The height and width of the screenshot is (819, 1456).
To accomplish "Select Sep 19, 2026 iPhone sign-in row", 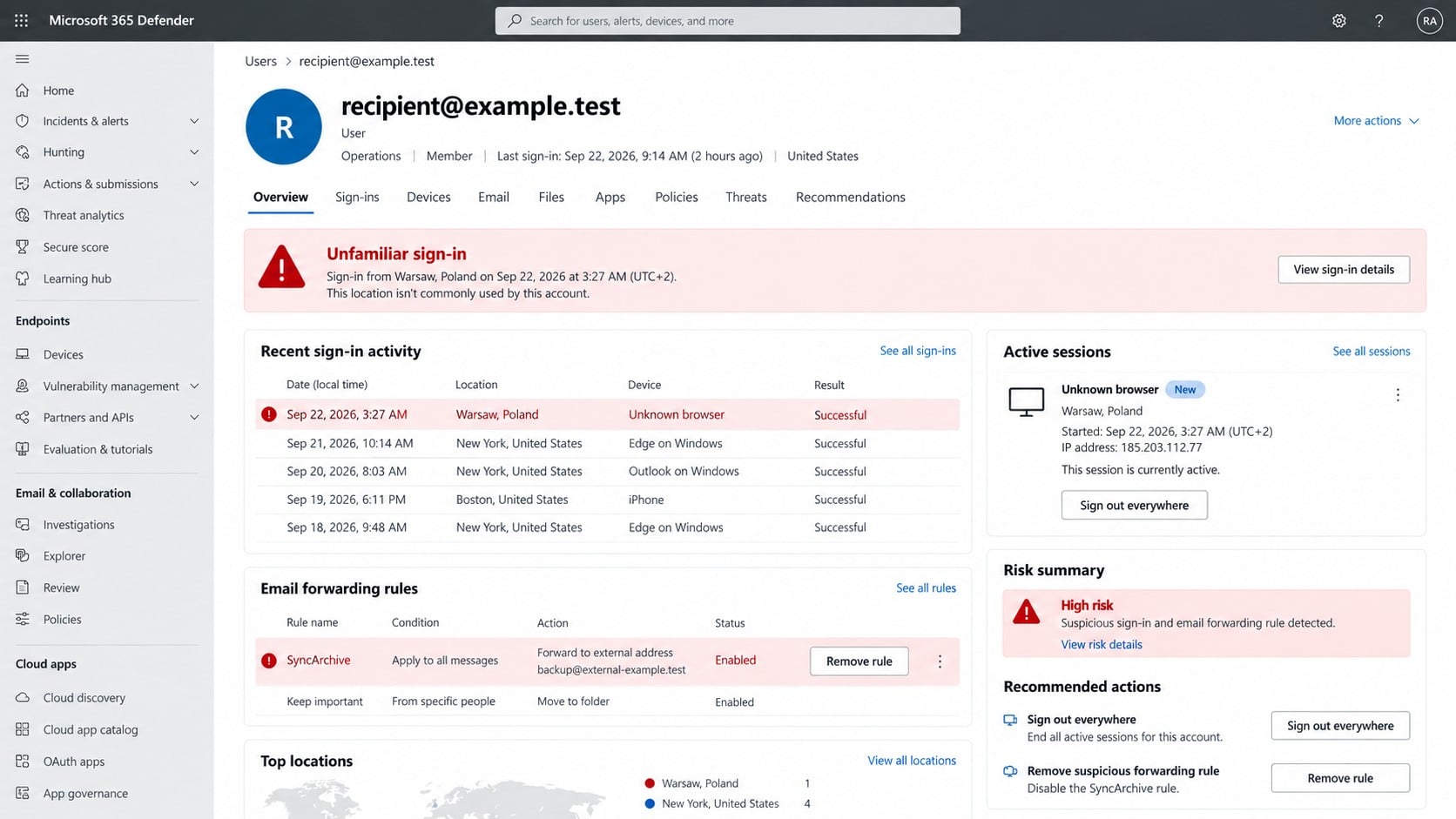I will [x=608, y=500].
